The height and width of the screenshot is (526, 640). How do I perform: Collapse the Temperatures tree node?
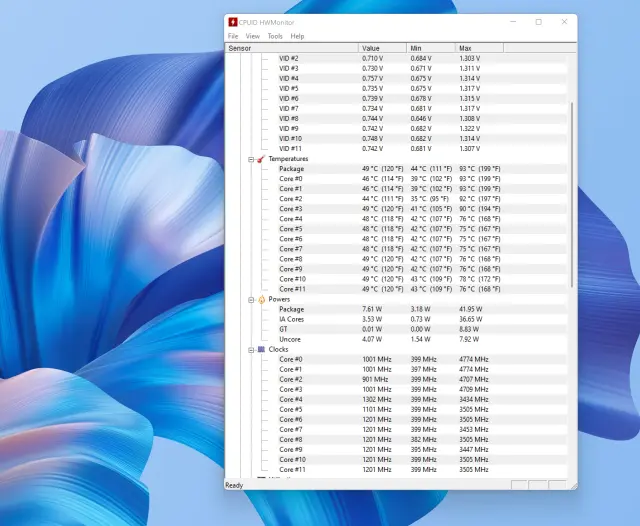(251, 159)
